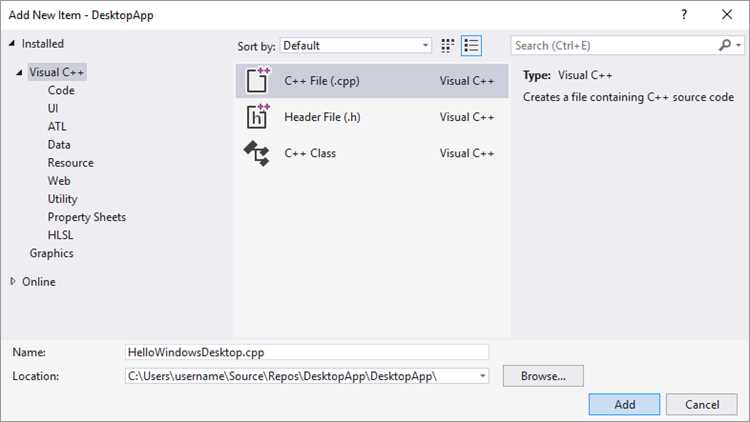Select the Utility category
The height and width of the screenshot is (422, 750).
click(x=62, y=199)
